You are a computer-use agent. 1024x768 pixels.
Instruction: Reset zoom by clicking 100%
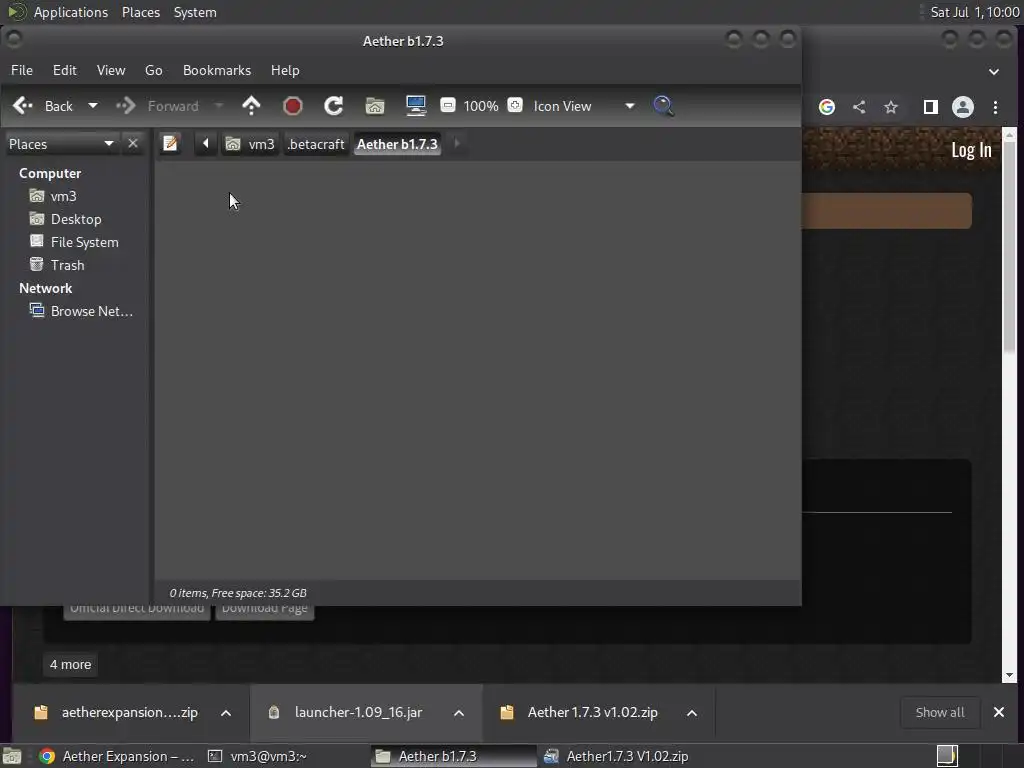pyautogui.click(x=481, y=106)
